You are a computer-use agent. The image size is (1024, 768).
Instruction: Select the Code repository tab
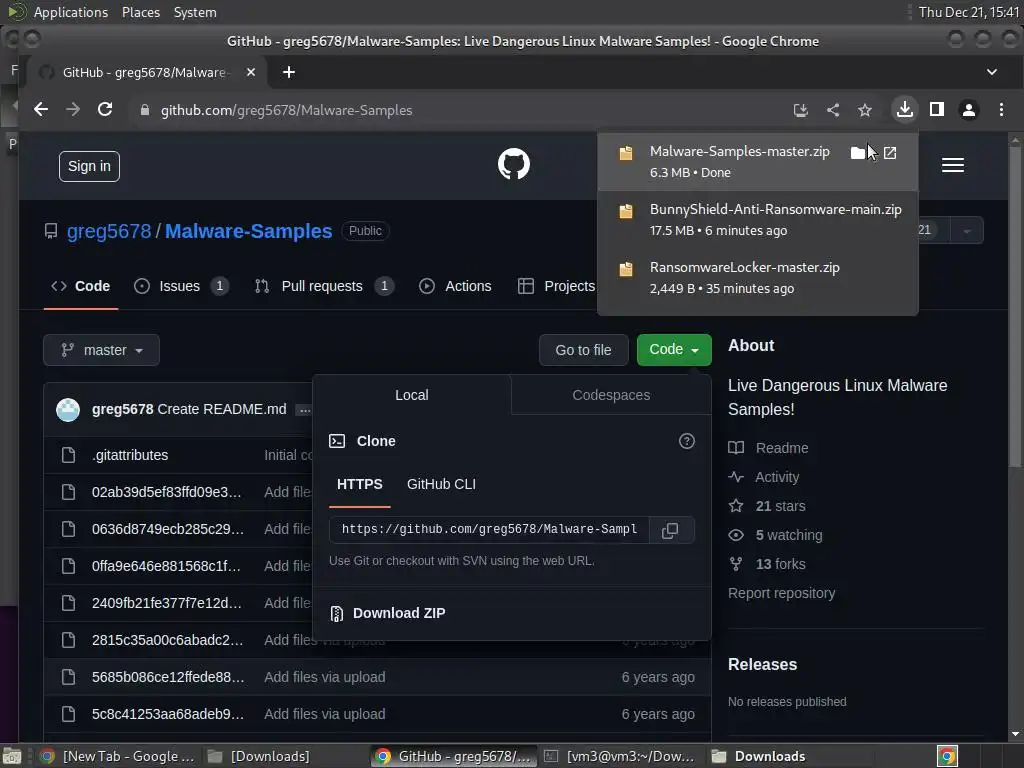[80, 286]
